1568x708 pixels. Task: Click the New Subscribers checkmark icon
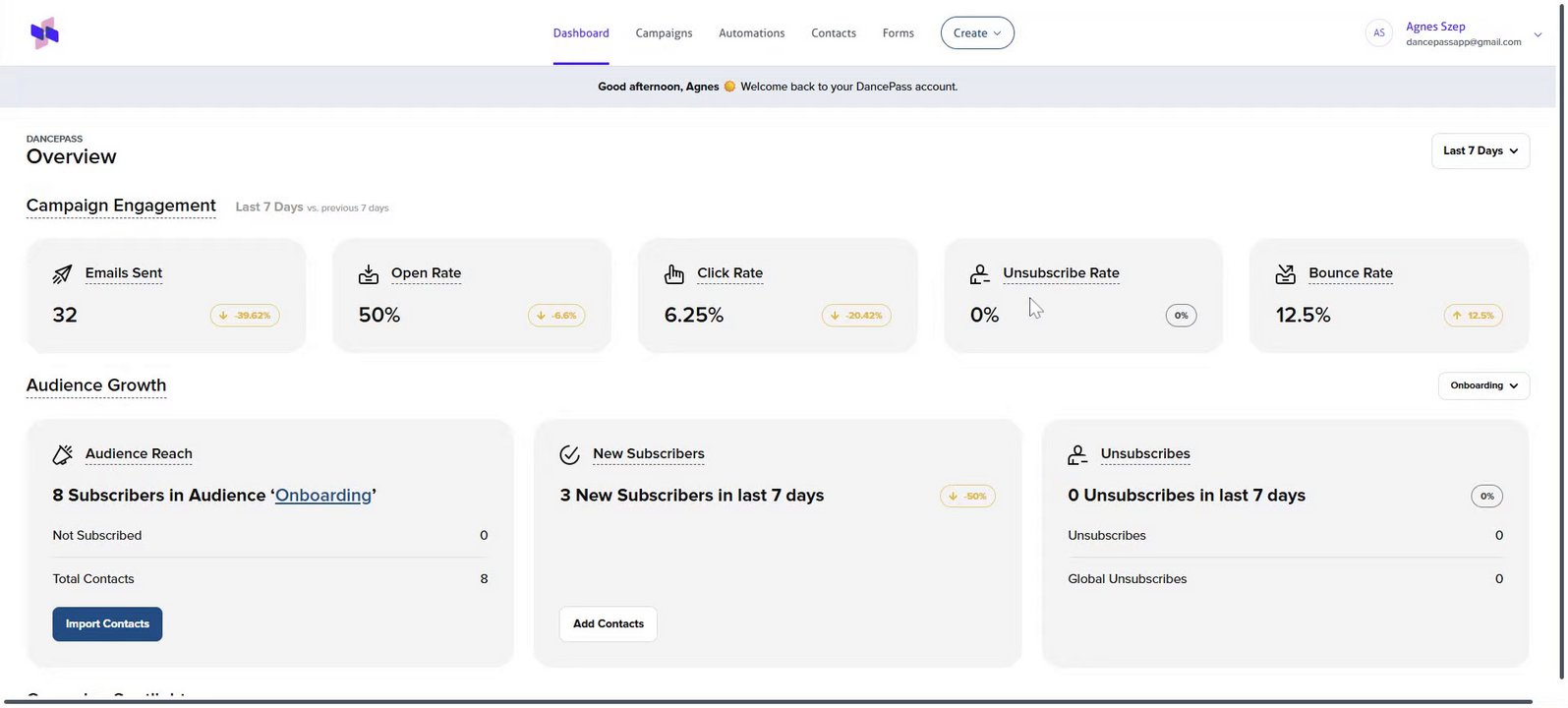569,454
